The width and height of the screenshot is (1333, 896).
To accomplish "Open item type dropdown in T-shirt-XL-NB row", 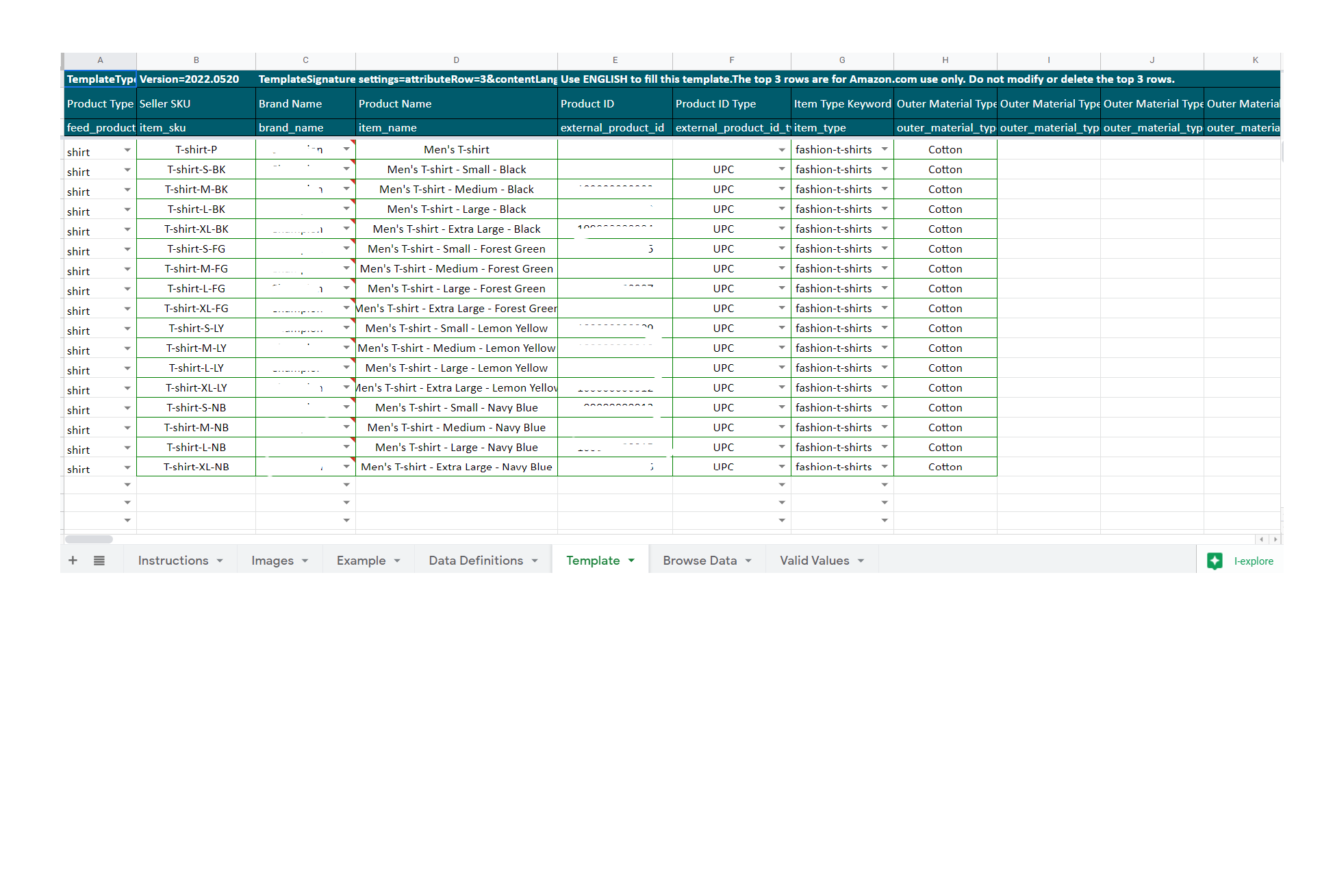I will tap(884, 467).
